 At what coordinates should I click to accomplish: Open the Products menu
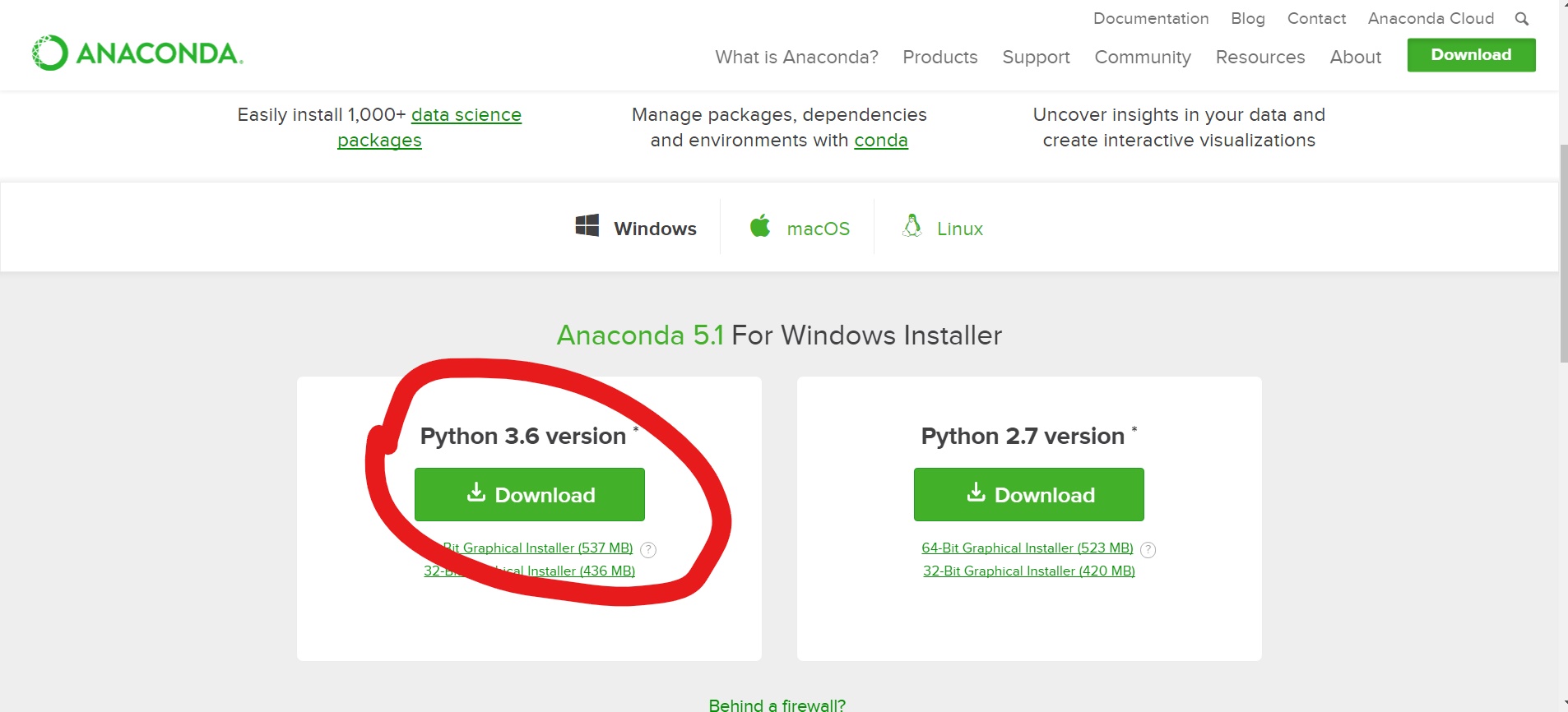point(939,57)
